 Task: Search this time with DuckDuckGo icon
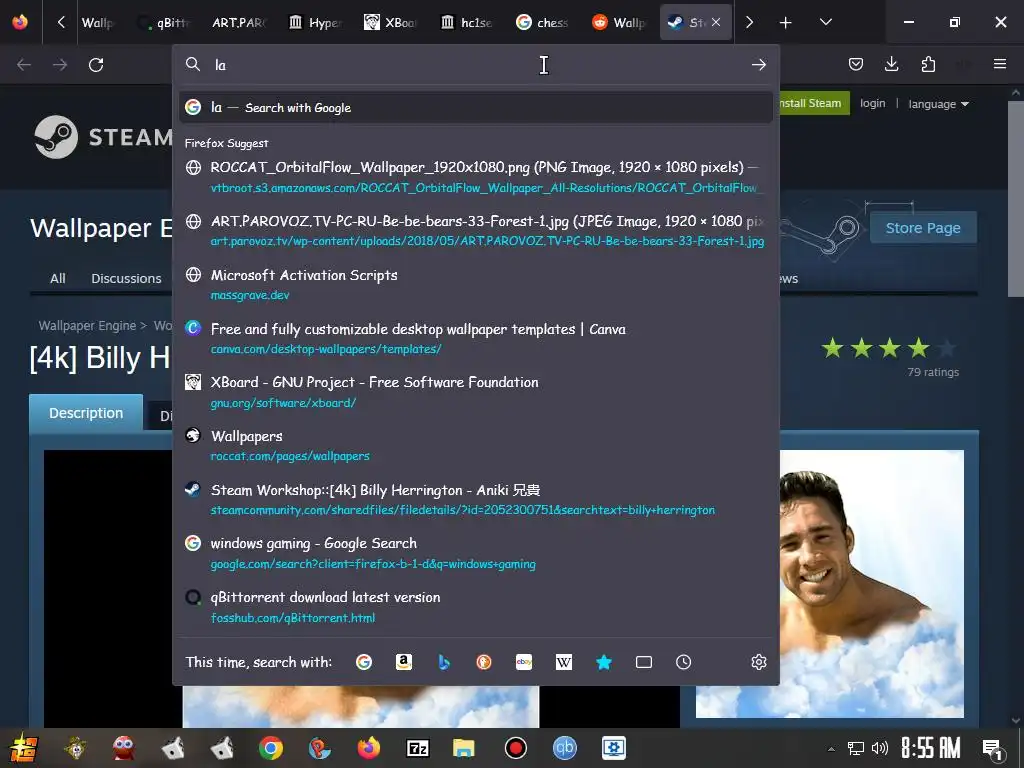484,662
